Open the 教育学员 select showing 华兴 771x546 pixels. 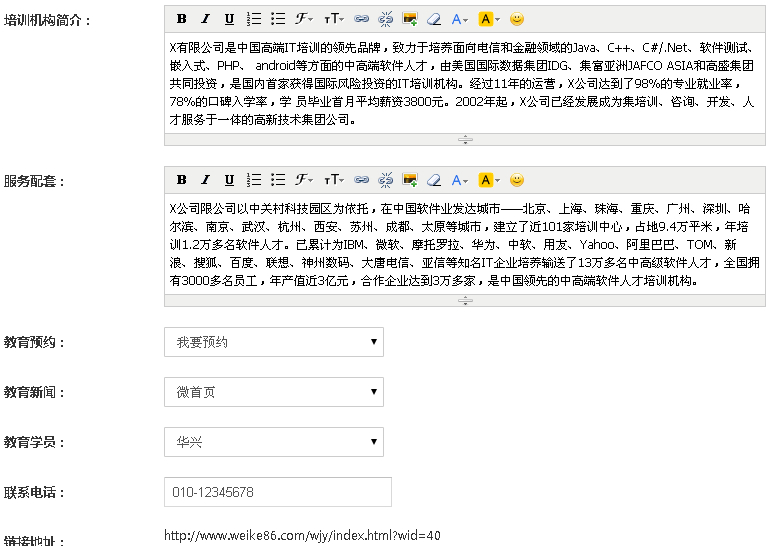(x=273, y=442)
